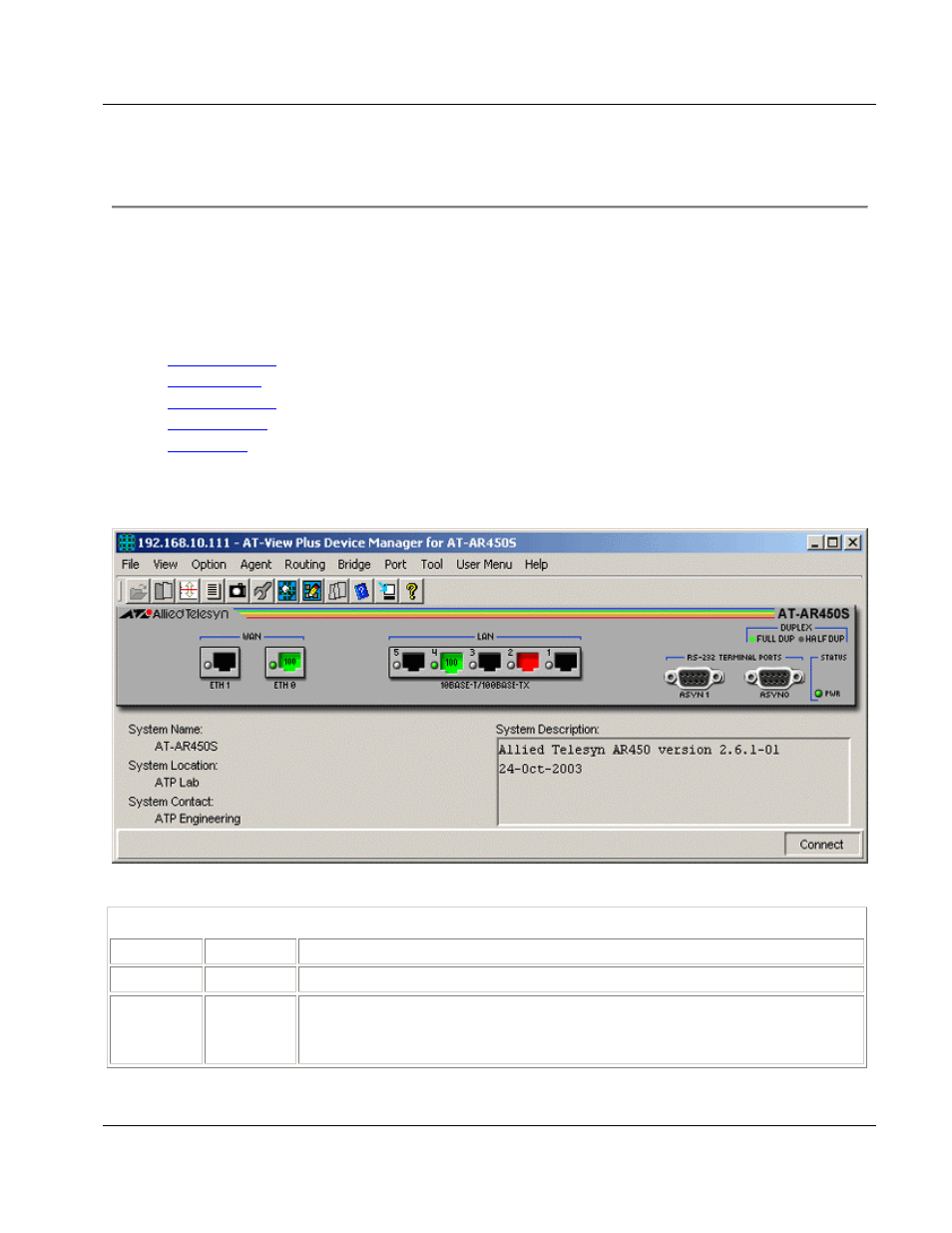Click the folded map pages toolbar icon
Image resolution: width=952 pixels, height=1233 pixels.
(x=337, y=591)
